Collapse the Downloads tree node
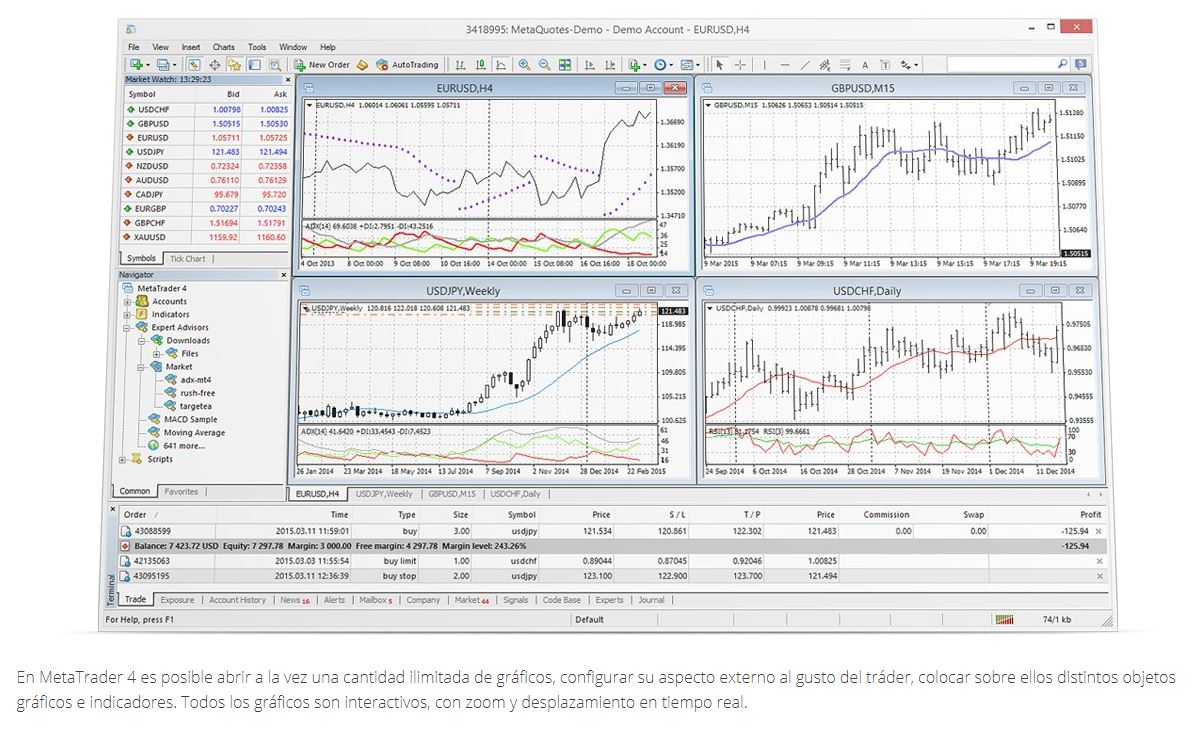This screenshot has width=1194, height=736. pos(142,341)
